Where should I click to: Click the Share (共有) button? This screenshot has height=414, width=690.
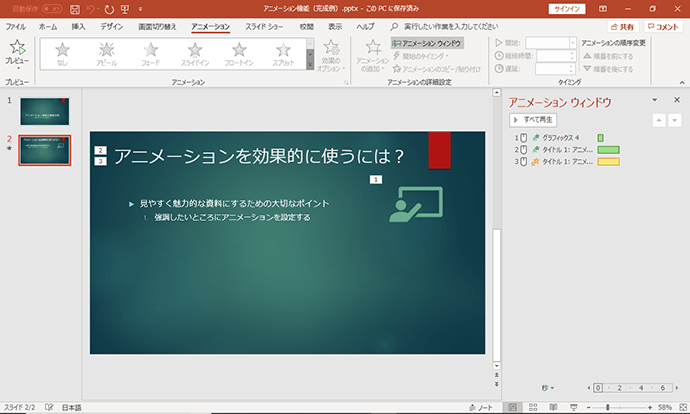click(x=623, y=27)
